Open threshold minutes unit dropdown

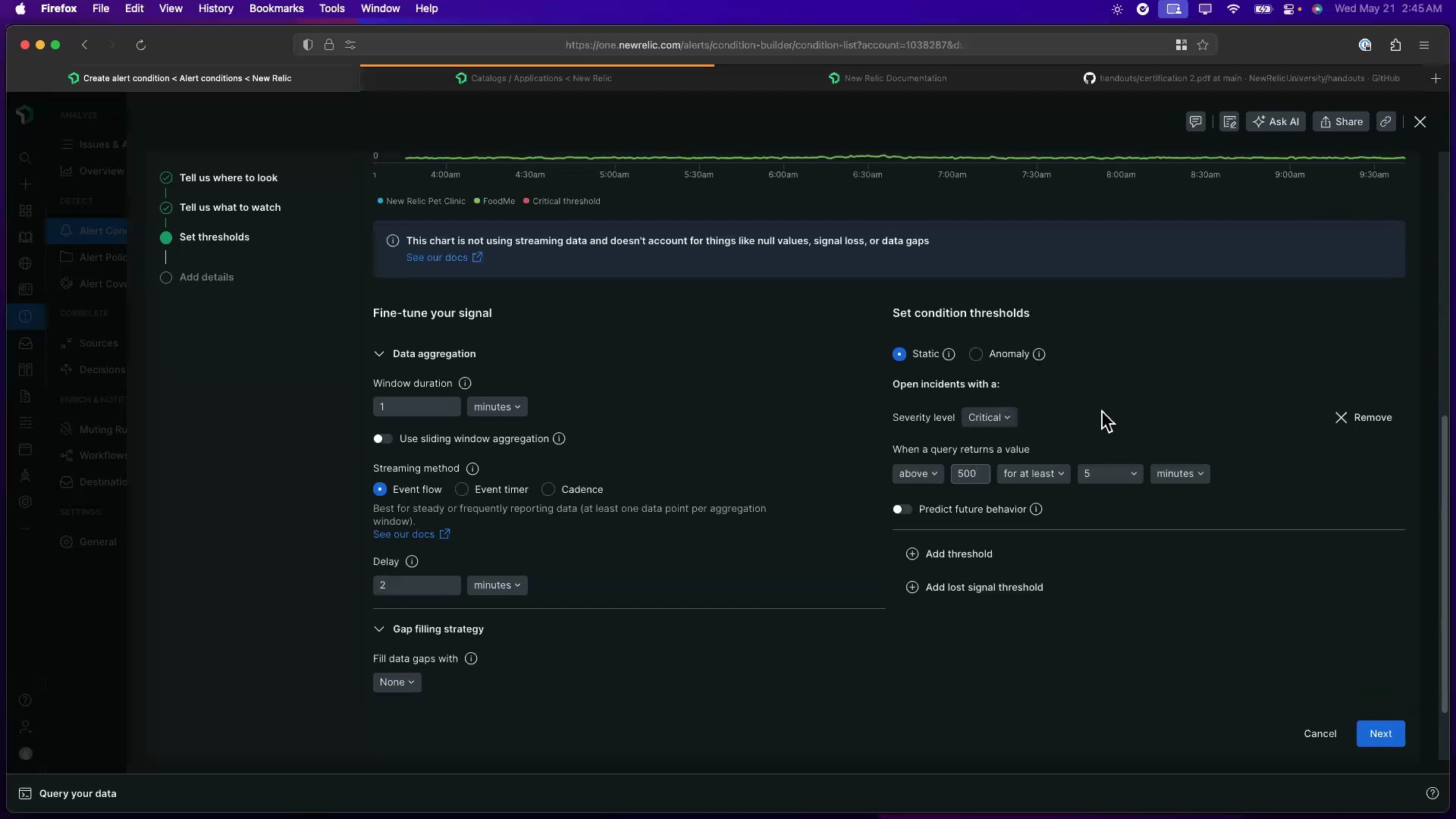point(1179,474)
